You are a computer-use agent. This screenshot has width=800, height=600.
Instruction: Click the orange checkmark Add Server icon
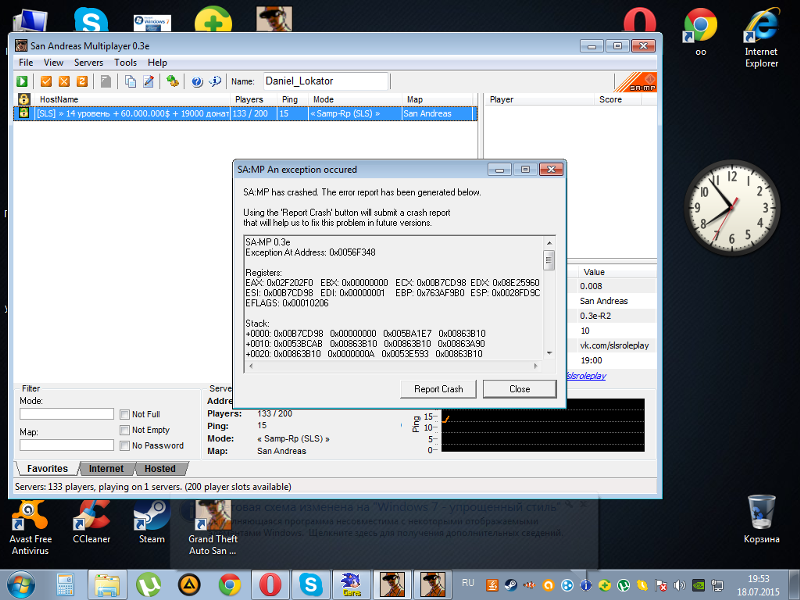coord(46,82)
